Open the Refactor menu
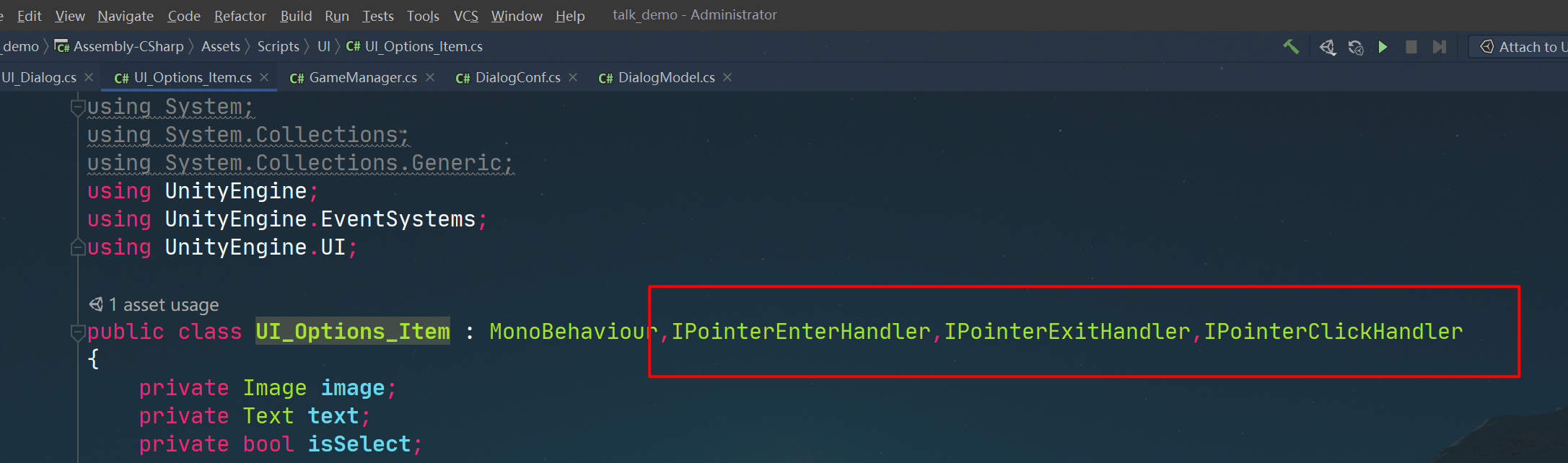The height and width of the screenshot is (463, 1568). point(240,16)
